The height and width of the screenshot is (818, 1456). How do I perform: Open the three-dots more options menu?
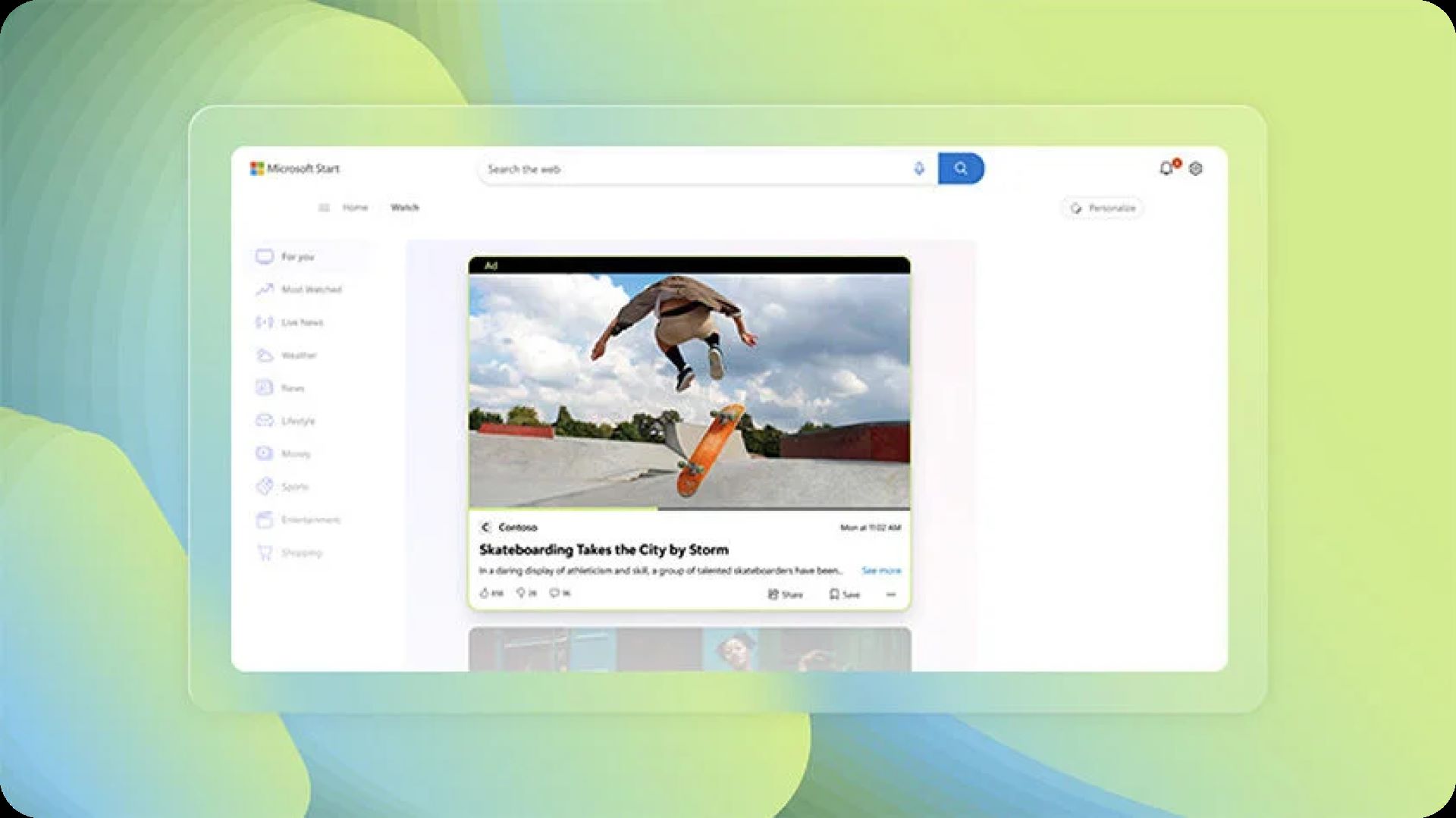pos(891,594)
